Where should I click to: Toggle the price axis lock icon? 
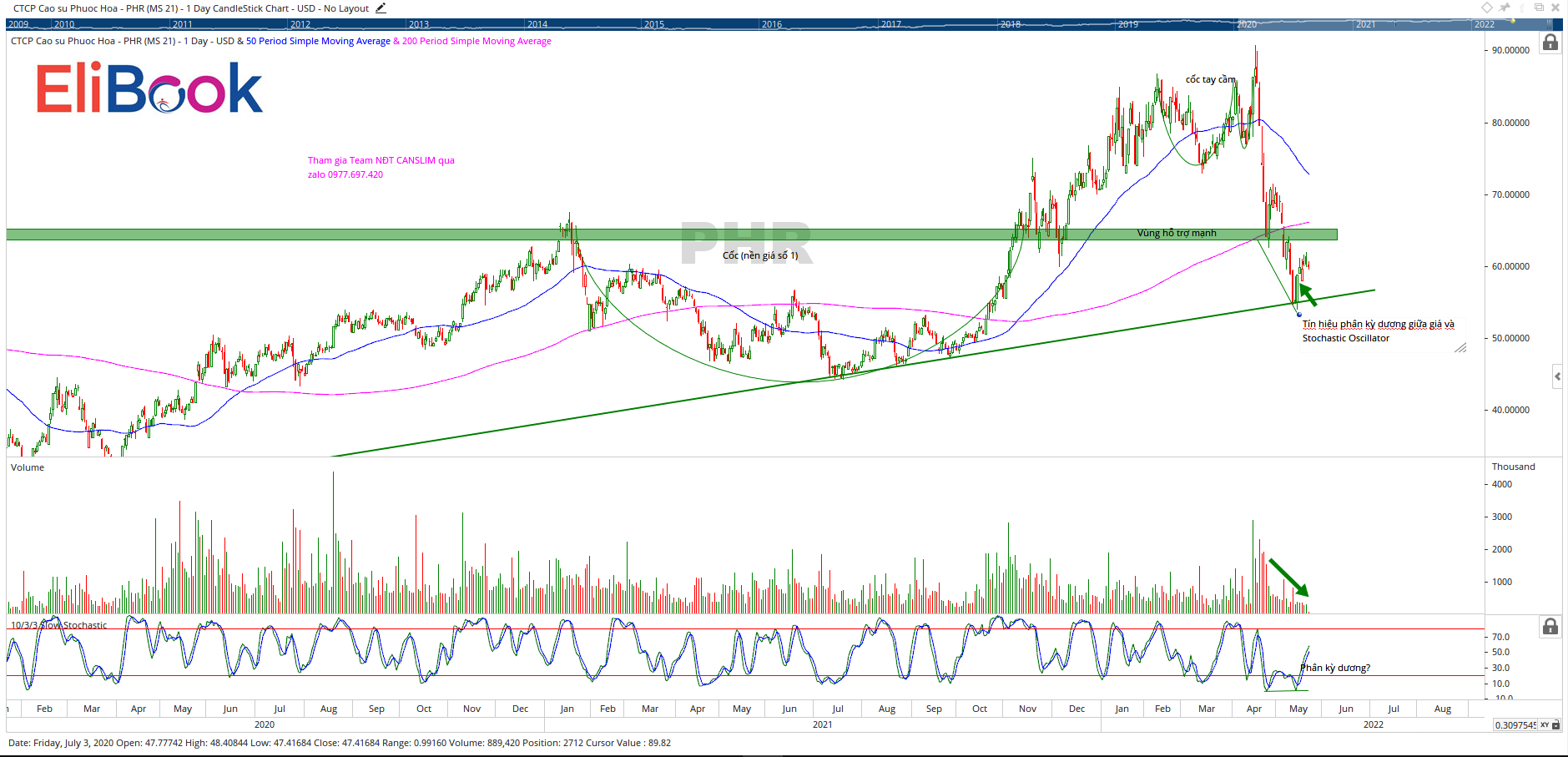point(1550,43)
